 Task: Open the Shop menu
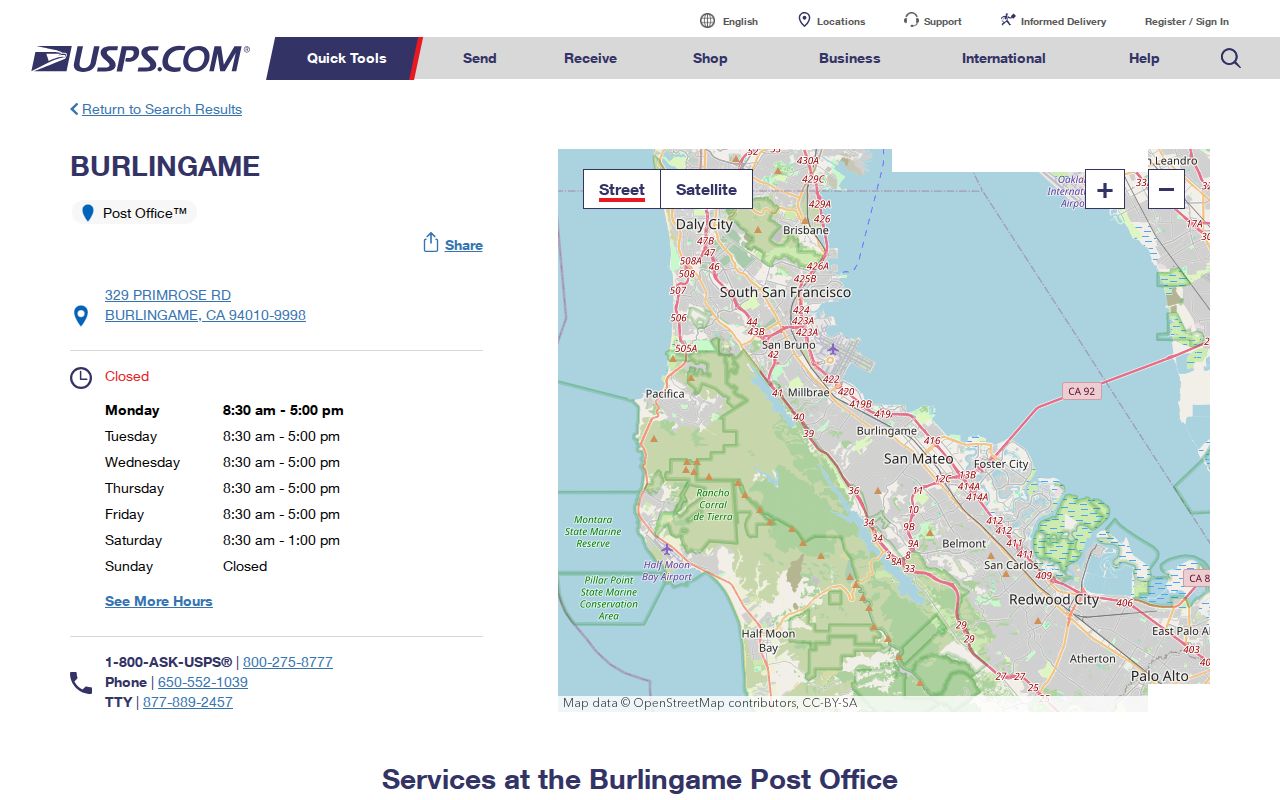(x=710, y=58)
